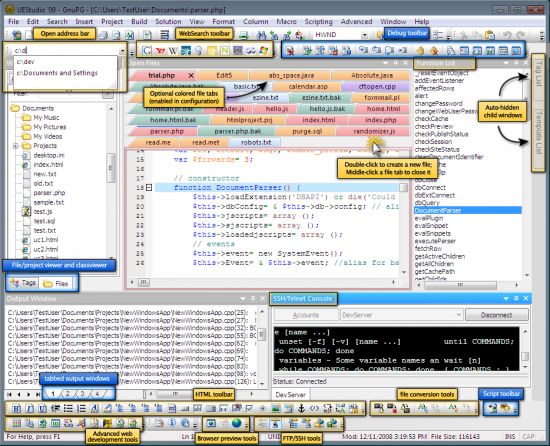Image resolution: width=550 pixels, height=446 pixels.
Task: Toggle the INS insert mode indicator
Action: click(x=510, y=437)
